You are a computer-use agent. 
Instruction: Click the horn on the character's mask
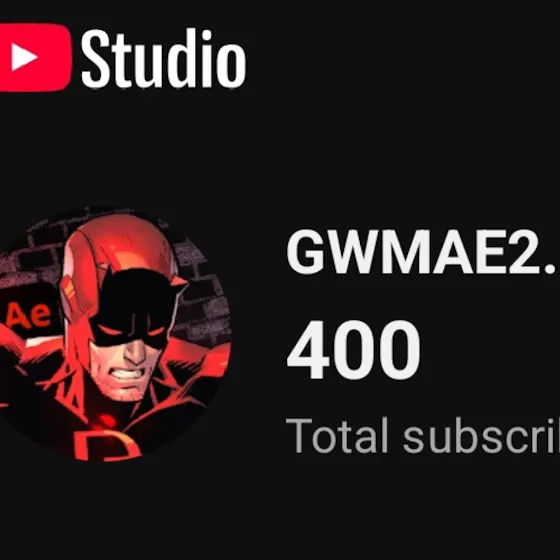pyautogui.click(x=179, y=282)
